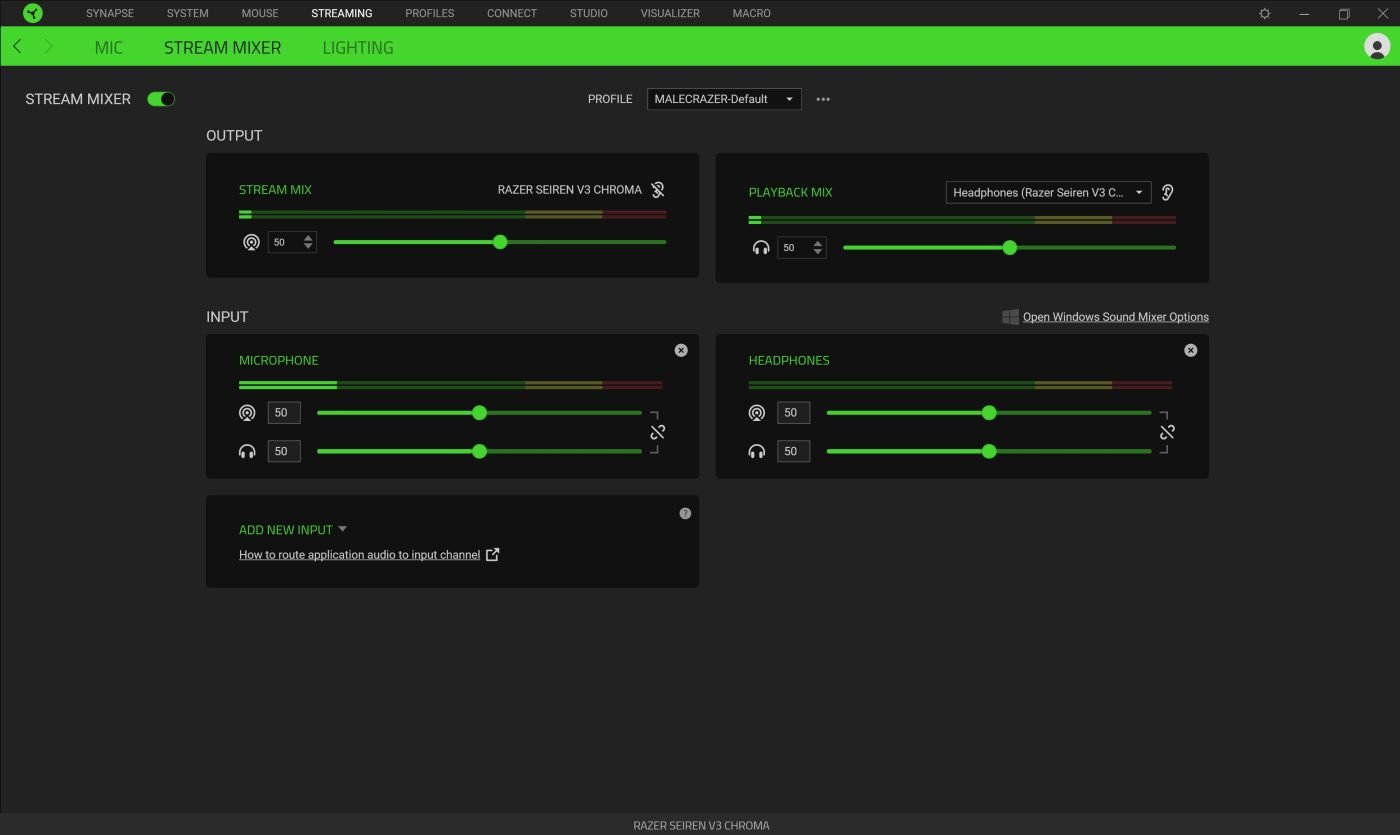Click Microphone stream broadcast icon
Viewport: 1400px width, 835px height.
[x=247, y=413]
